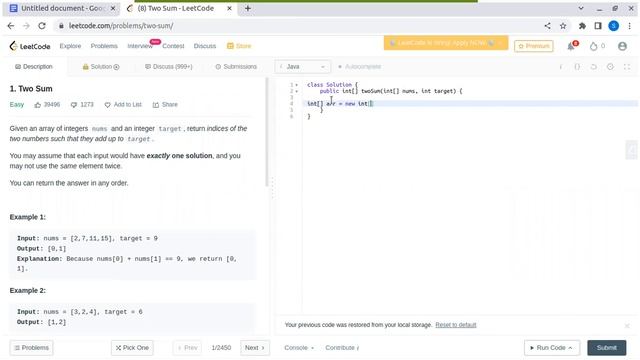Open the Chrome three-dot menu
This screenshot has height=360, width=640.
629,26
